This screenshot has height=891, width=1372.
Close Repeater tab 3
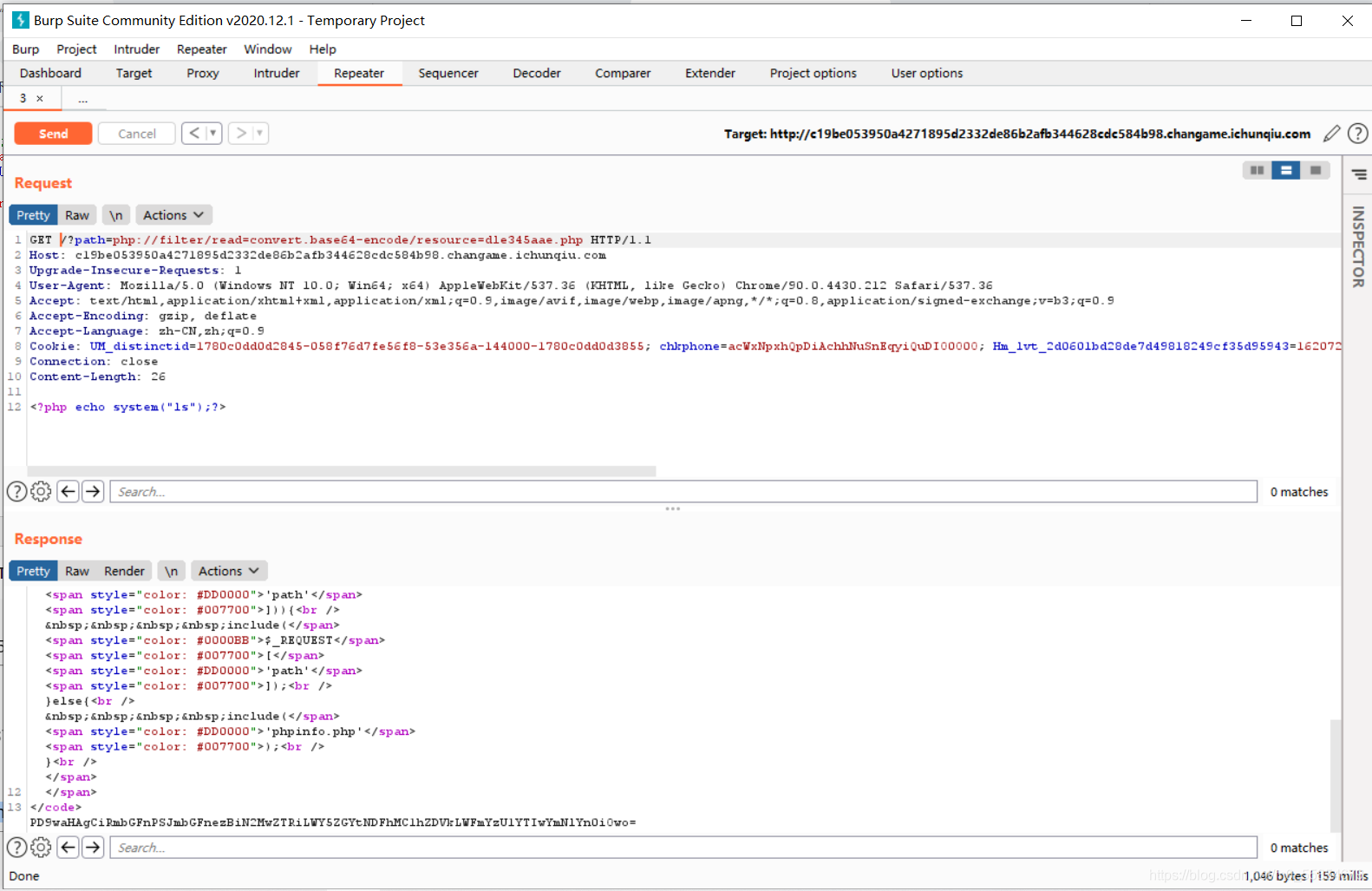[x=40, y=99]
